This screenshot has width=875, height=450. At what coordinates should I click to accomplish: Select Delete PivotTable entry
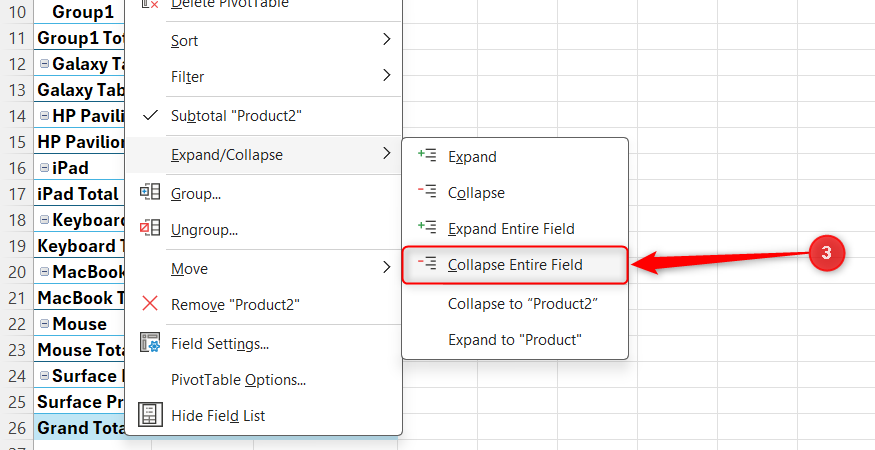pos(263,7)
